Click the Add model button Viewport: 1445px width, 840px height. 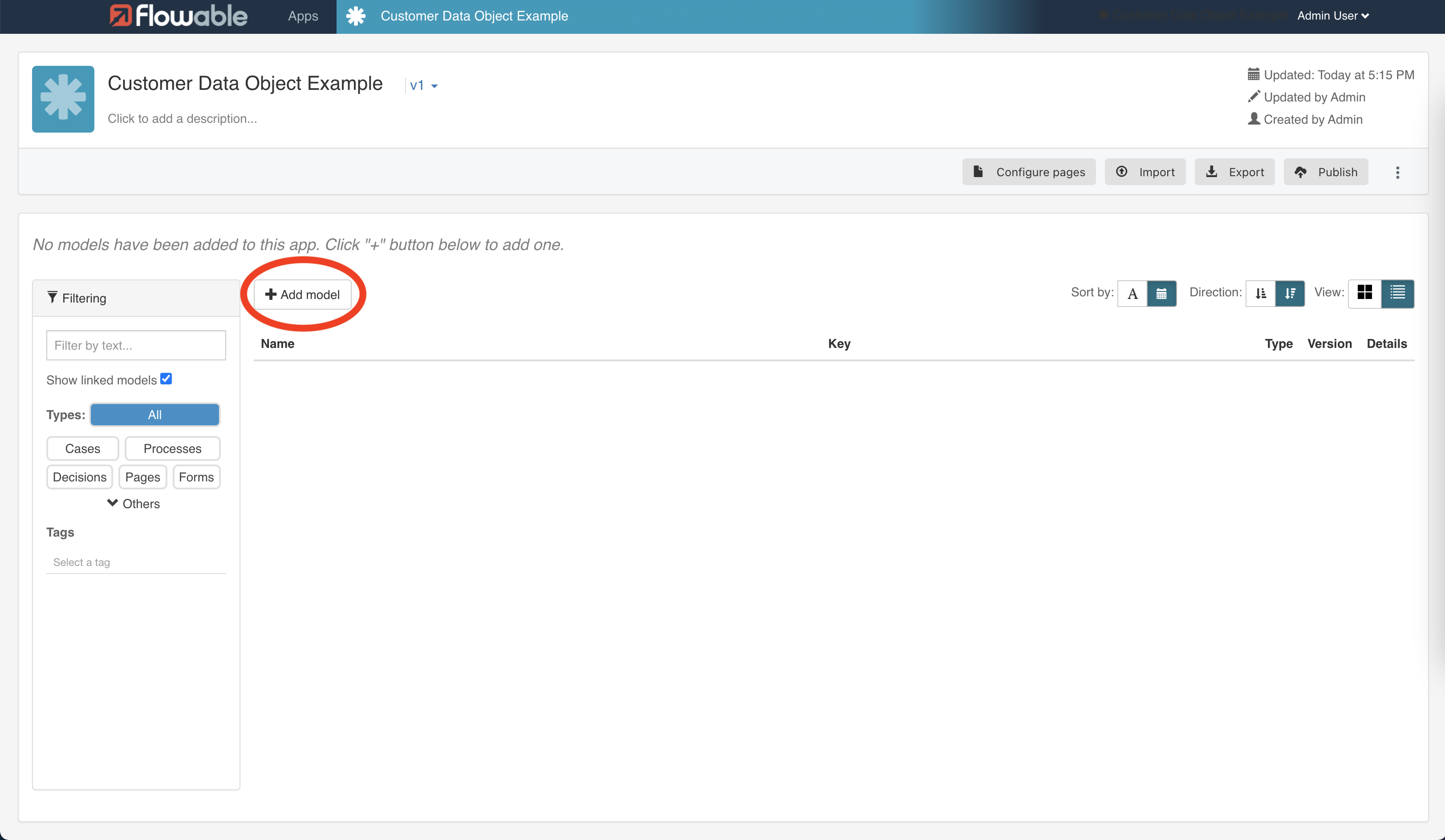(x=303, y=294)
